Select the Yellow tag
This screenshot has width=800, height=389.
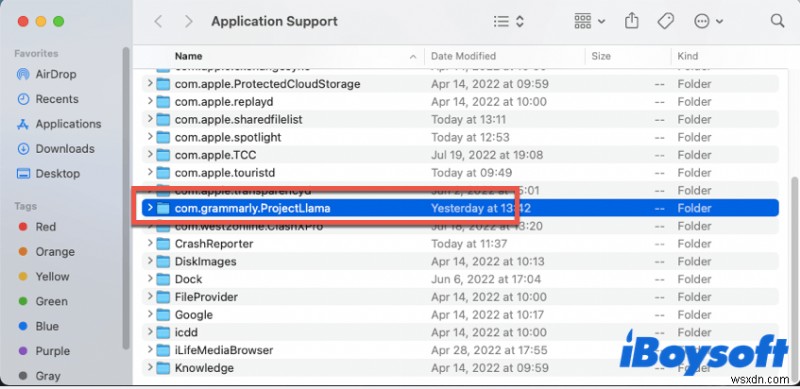pos(43,277)
